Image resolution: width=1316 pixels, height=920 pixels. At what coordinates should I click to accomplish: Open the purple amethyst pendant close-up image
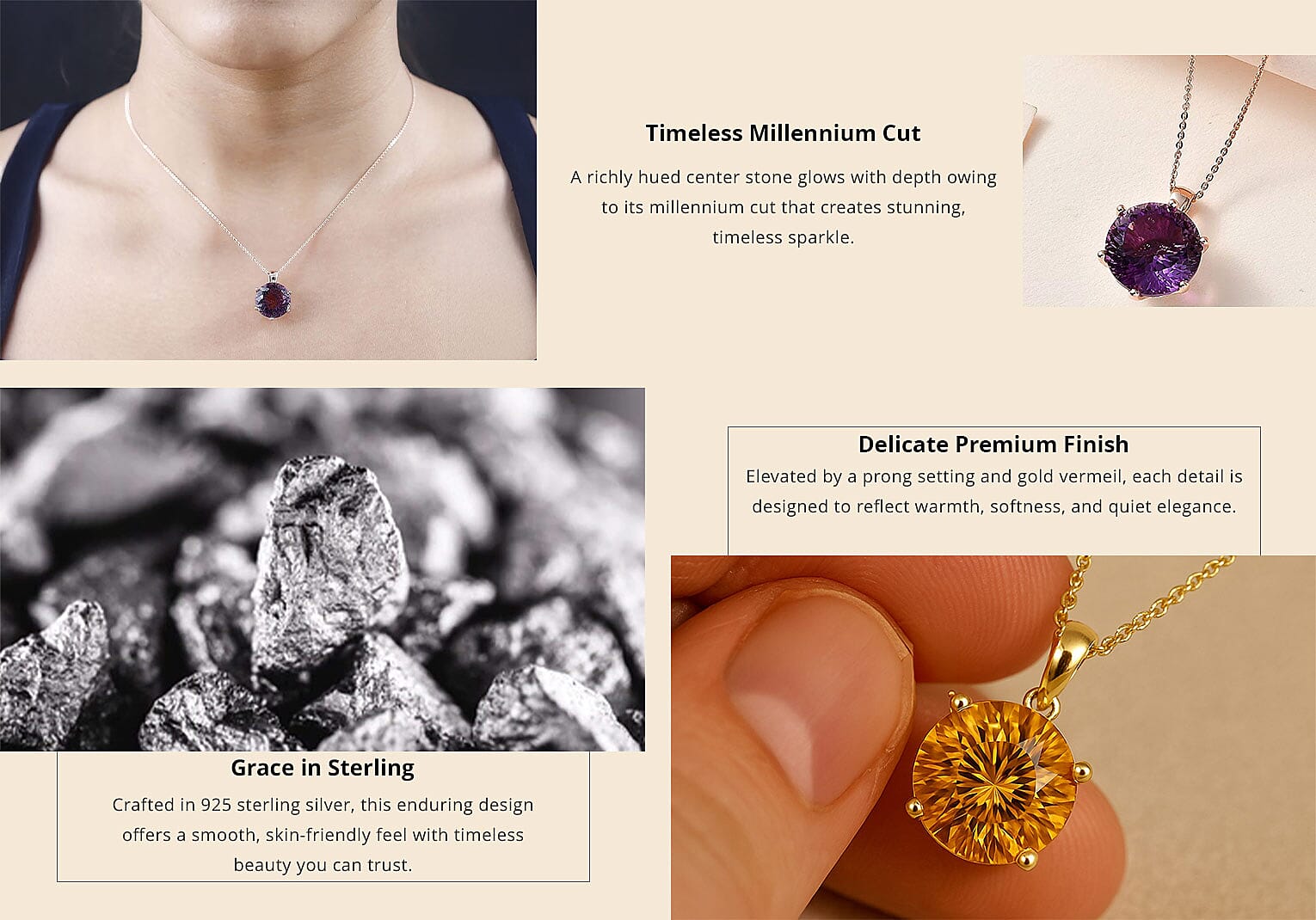coord(1169,181)
